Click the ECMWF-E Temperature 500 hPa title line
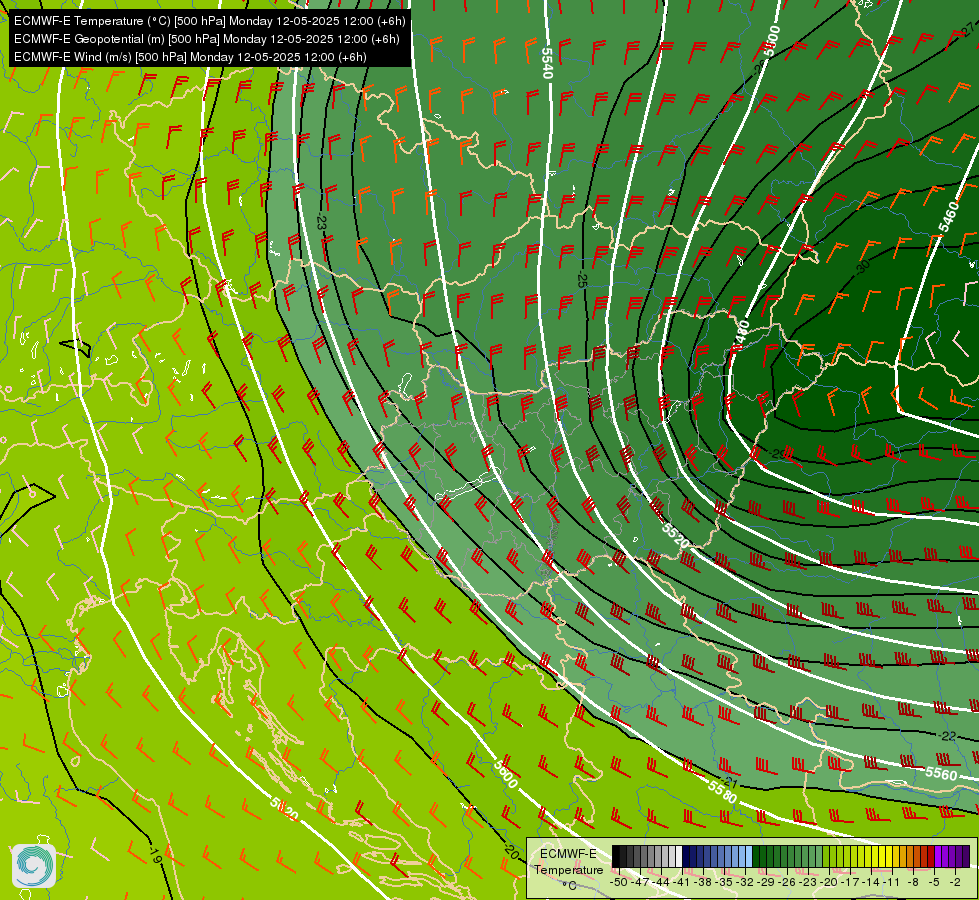The width and height of the screenshot is (979, 900). (209, 21)
